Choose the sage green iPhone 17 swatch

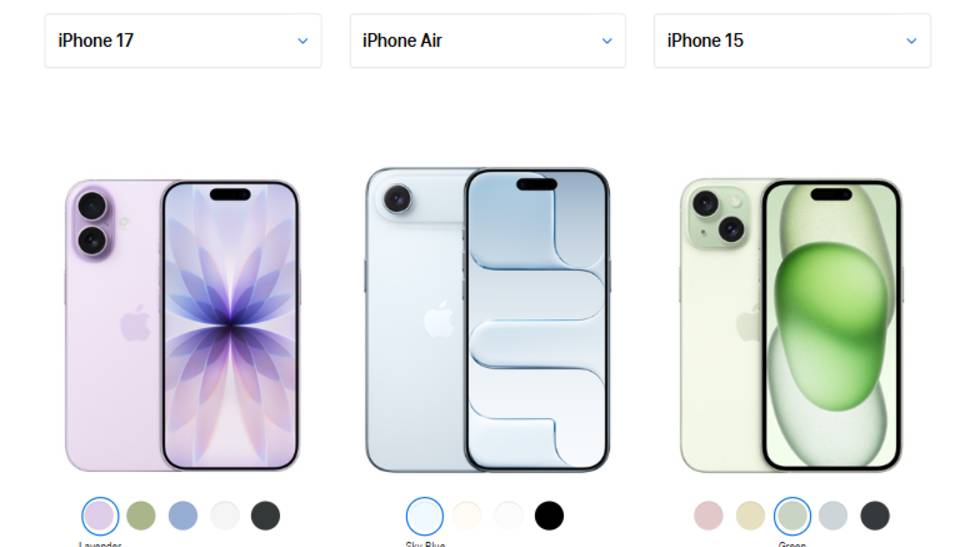141,516
